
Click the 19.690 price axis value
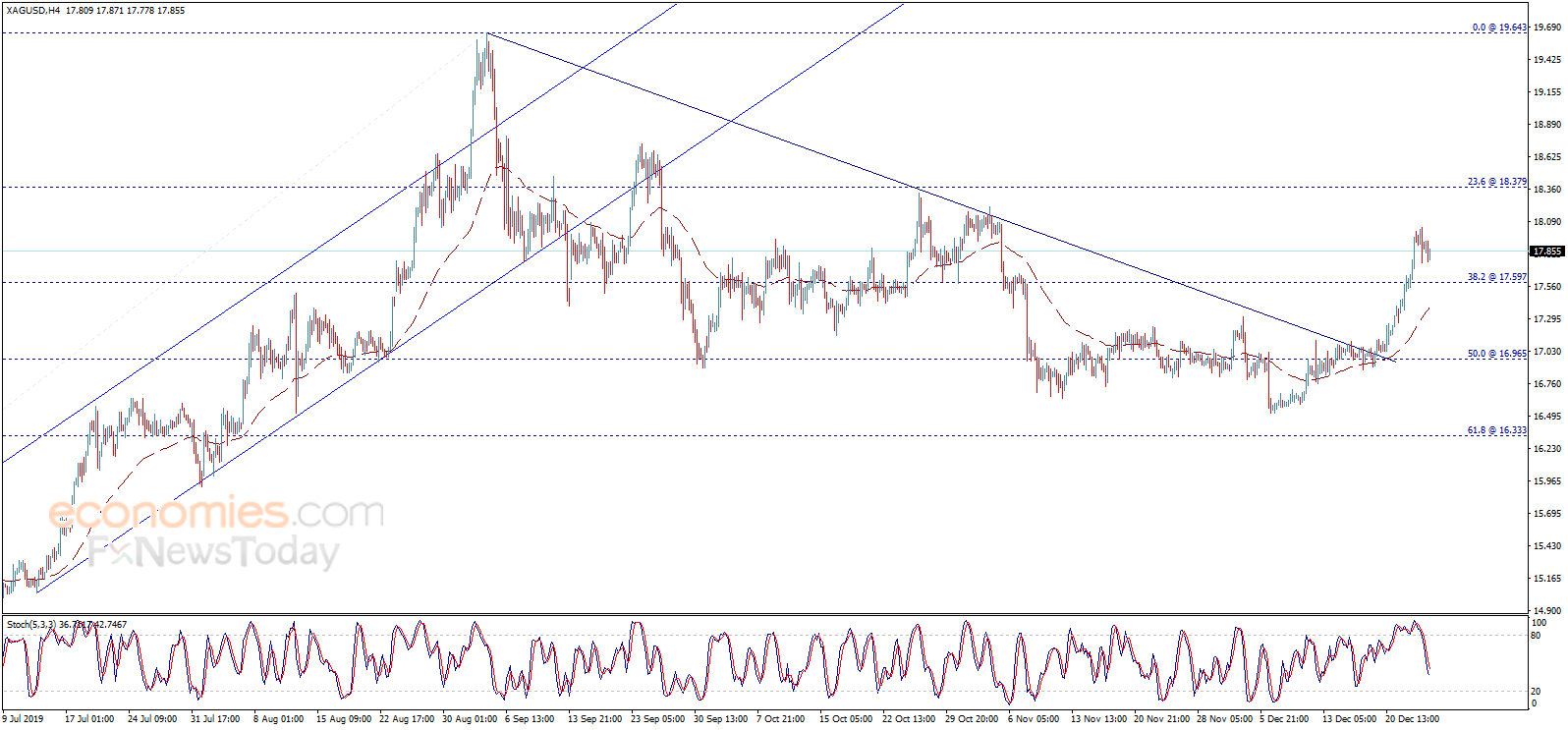pyautogui.click(x=1547, y=28)
